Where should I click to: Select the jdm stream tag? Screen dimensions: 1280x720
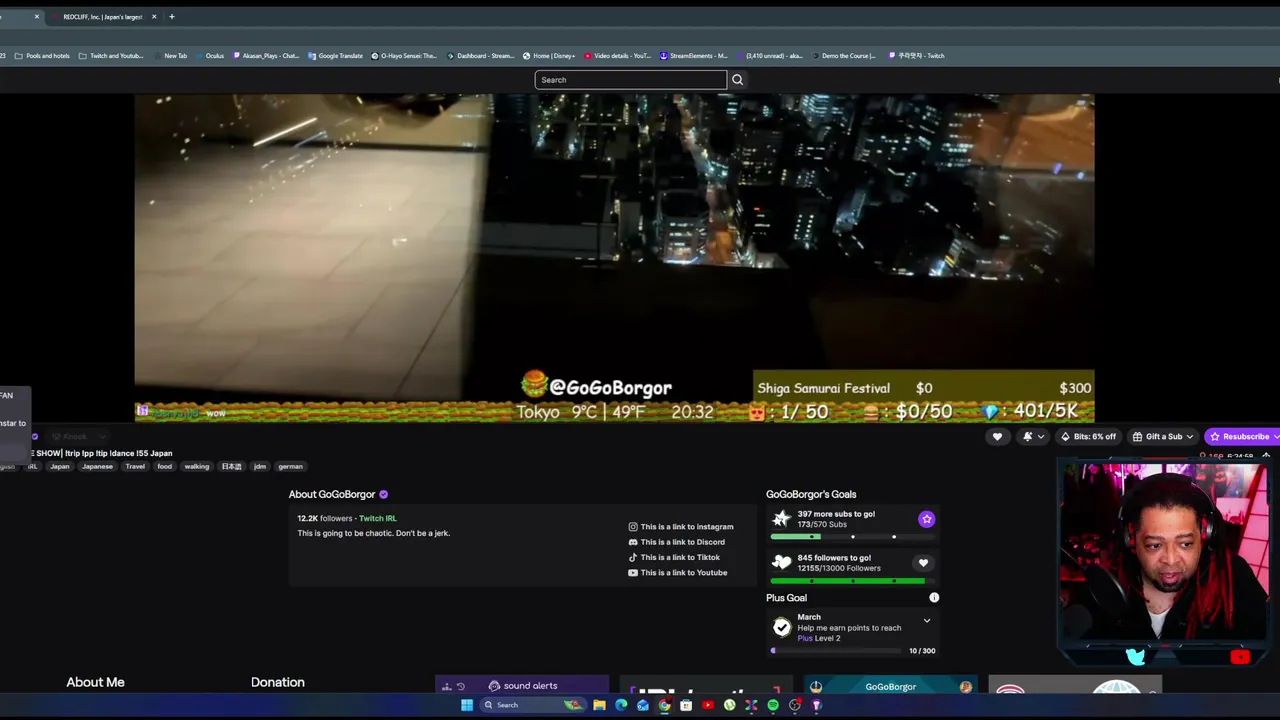click(260, 467)
